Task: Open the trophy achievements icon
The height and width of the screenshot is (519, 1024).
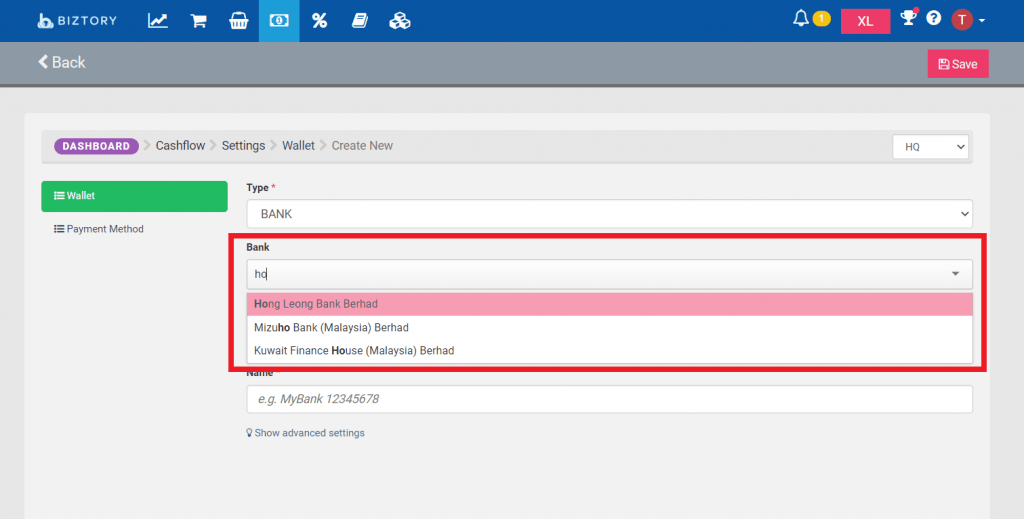Action: click(x=908, y=18)
